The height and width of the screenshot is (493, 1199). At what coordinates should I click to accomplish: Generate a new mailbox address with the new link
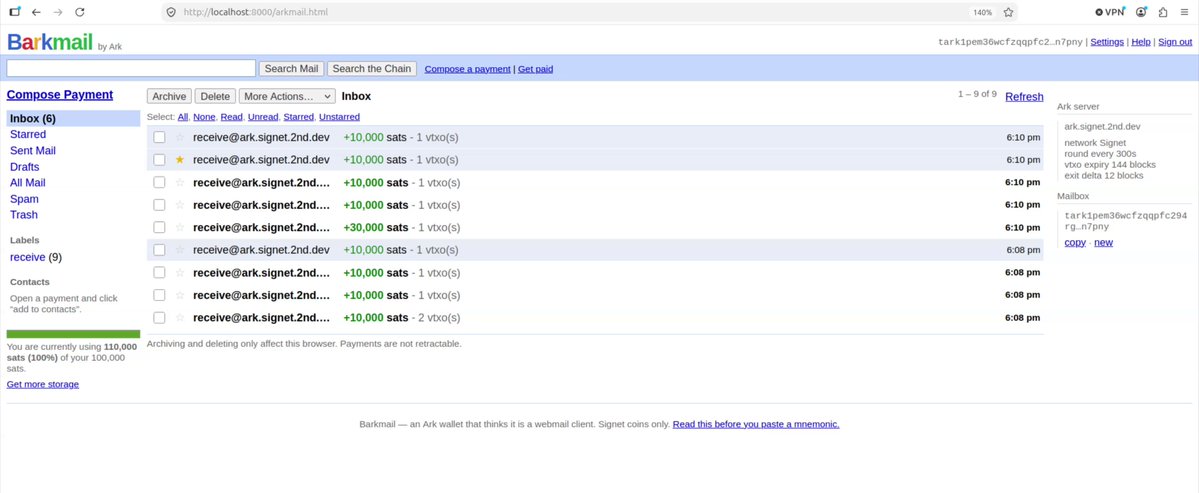(x=1103, y=242)
